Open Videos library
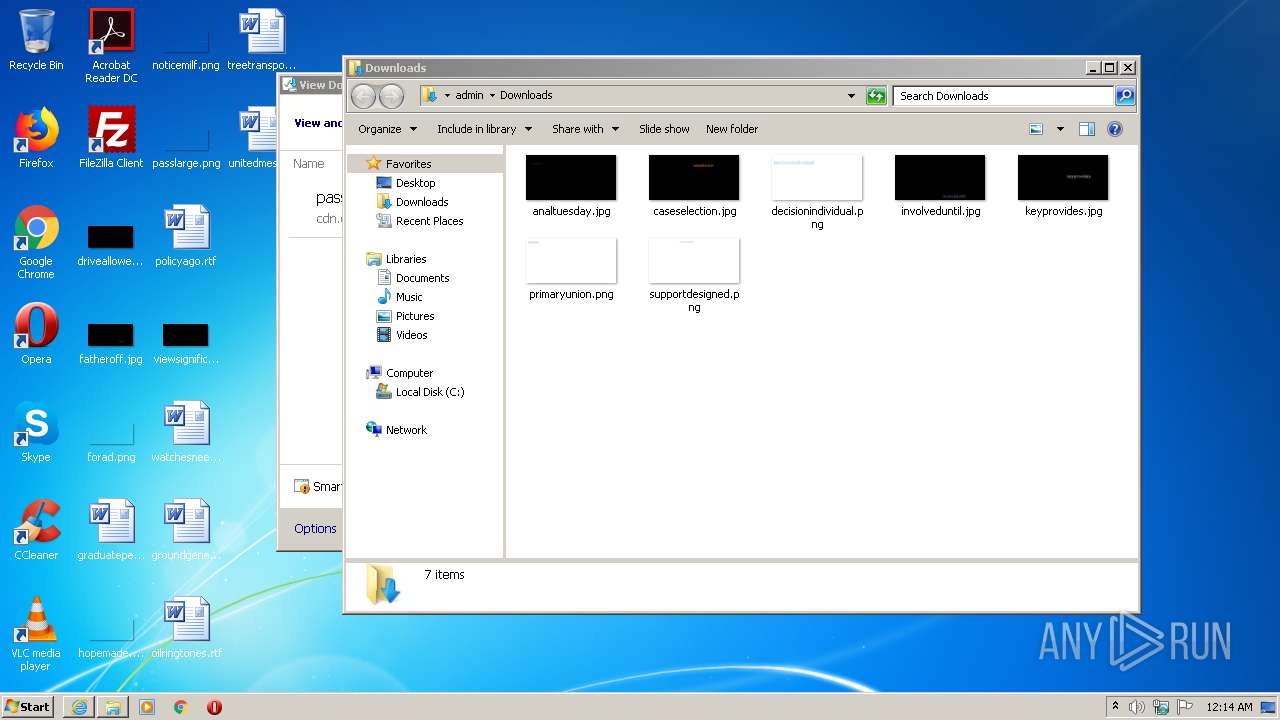Viewport: 1280px width, 720px height. tap(402, 335)
